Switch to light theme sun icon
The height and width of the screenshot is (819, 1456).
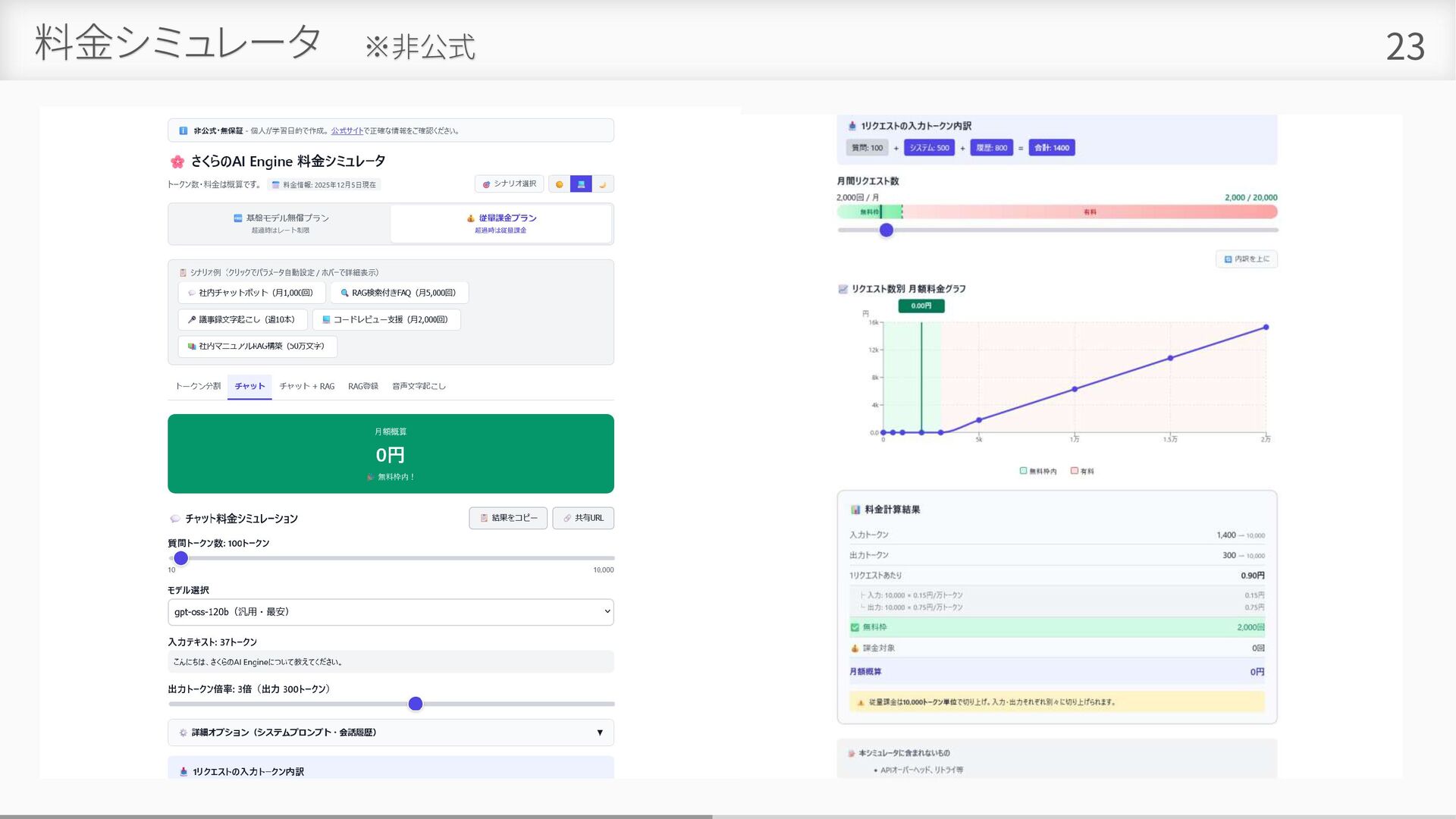coord(560,184)
